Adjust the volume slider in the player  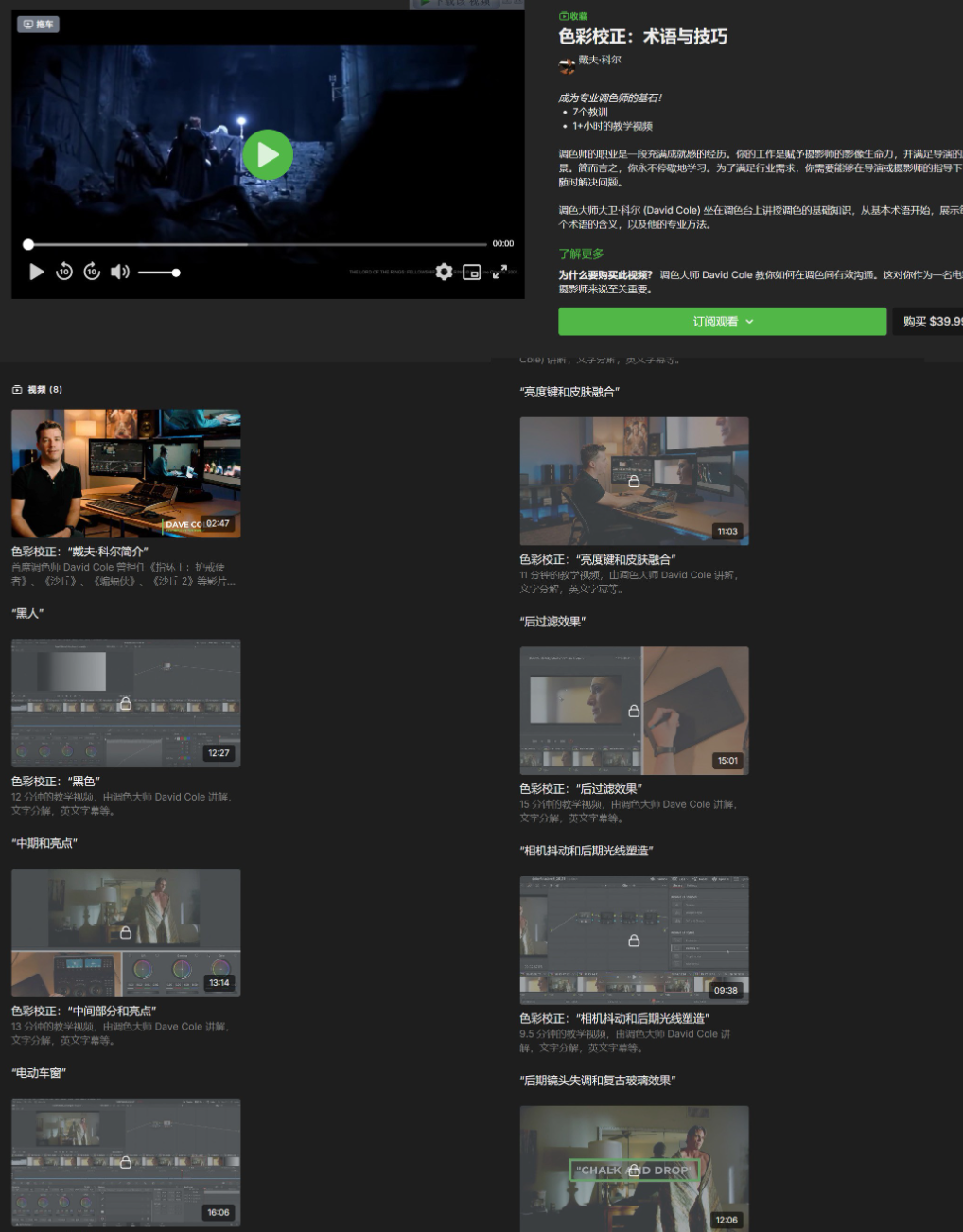pyautogui.click(x=159, y=273)
